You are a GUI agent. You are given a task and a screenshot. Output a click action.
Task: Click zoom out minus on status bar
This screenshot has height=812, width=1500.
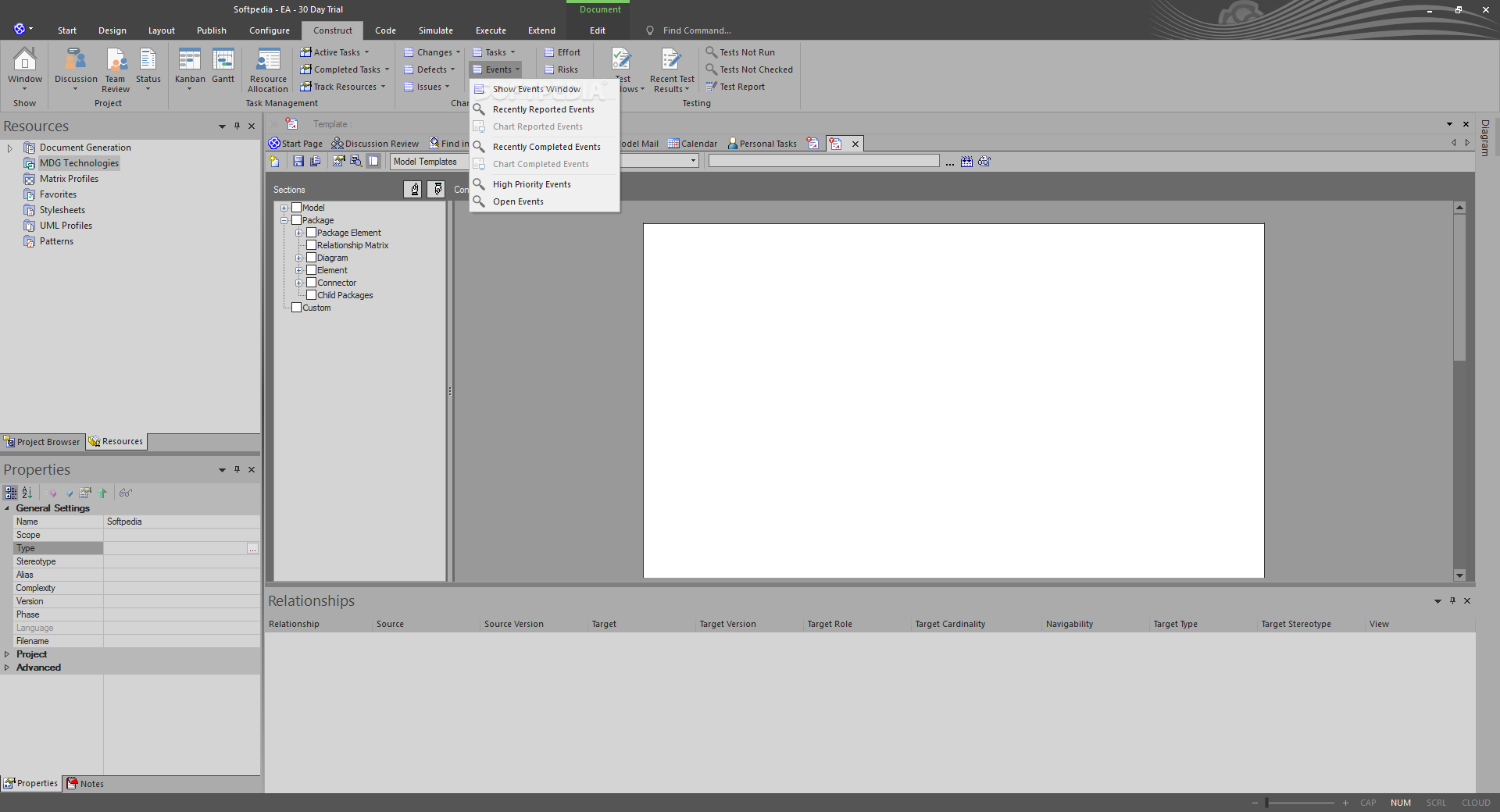pyautogui.click(x=1255, y=803)
